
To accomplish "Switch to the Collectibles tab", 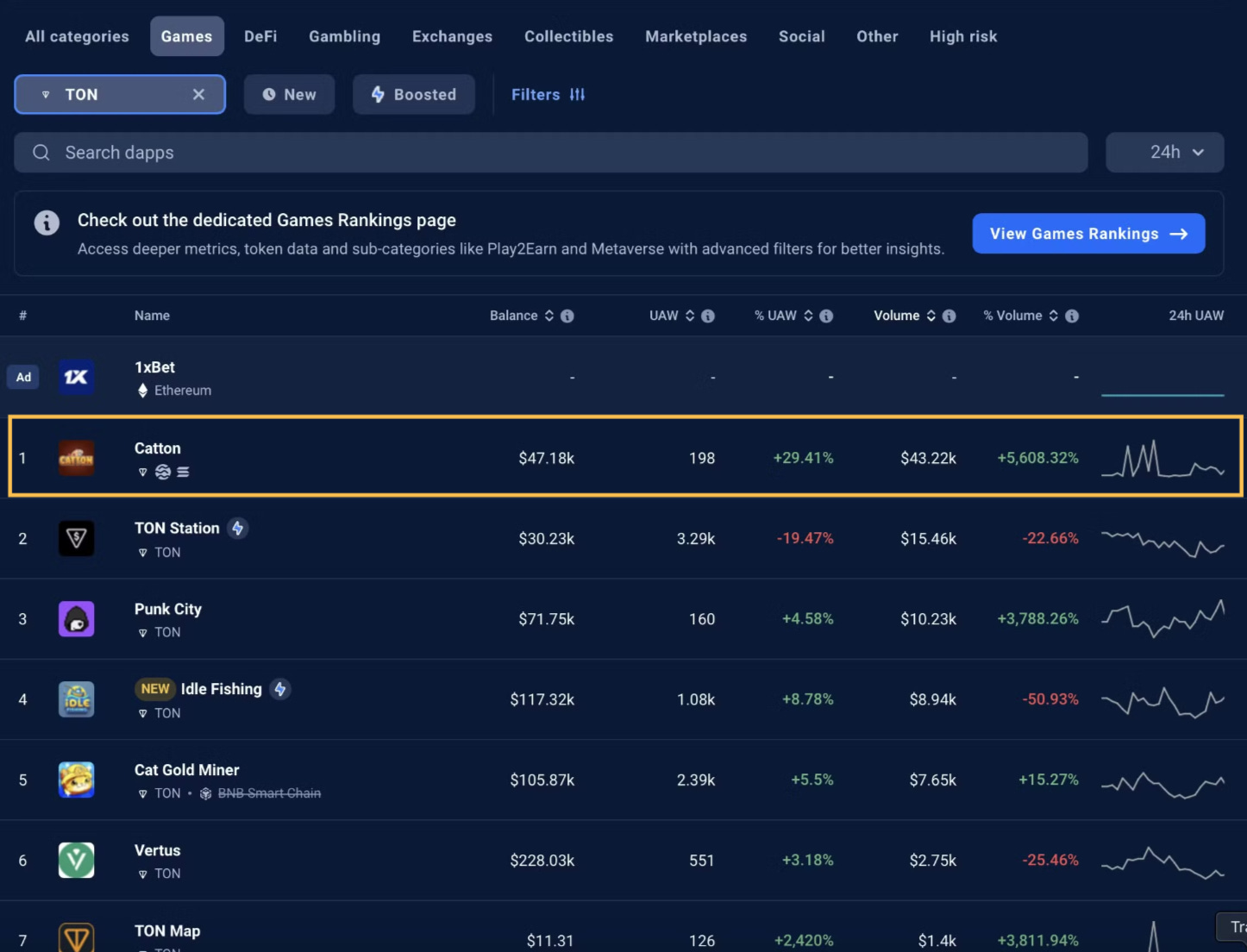I will (x=569, y=36).
